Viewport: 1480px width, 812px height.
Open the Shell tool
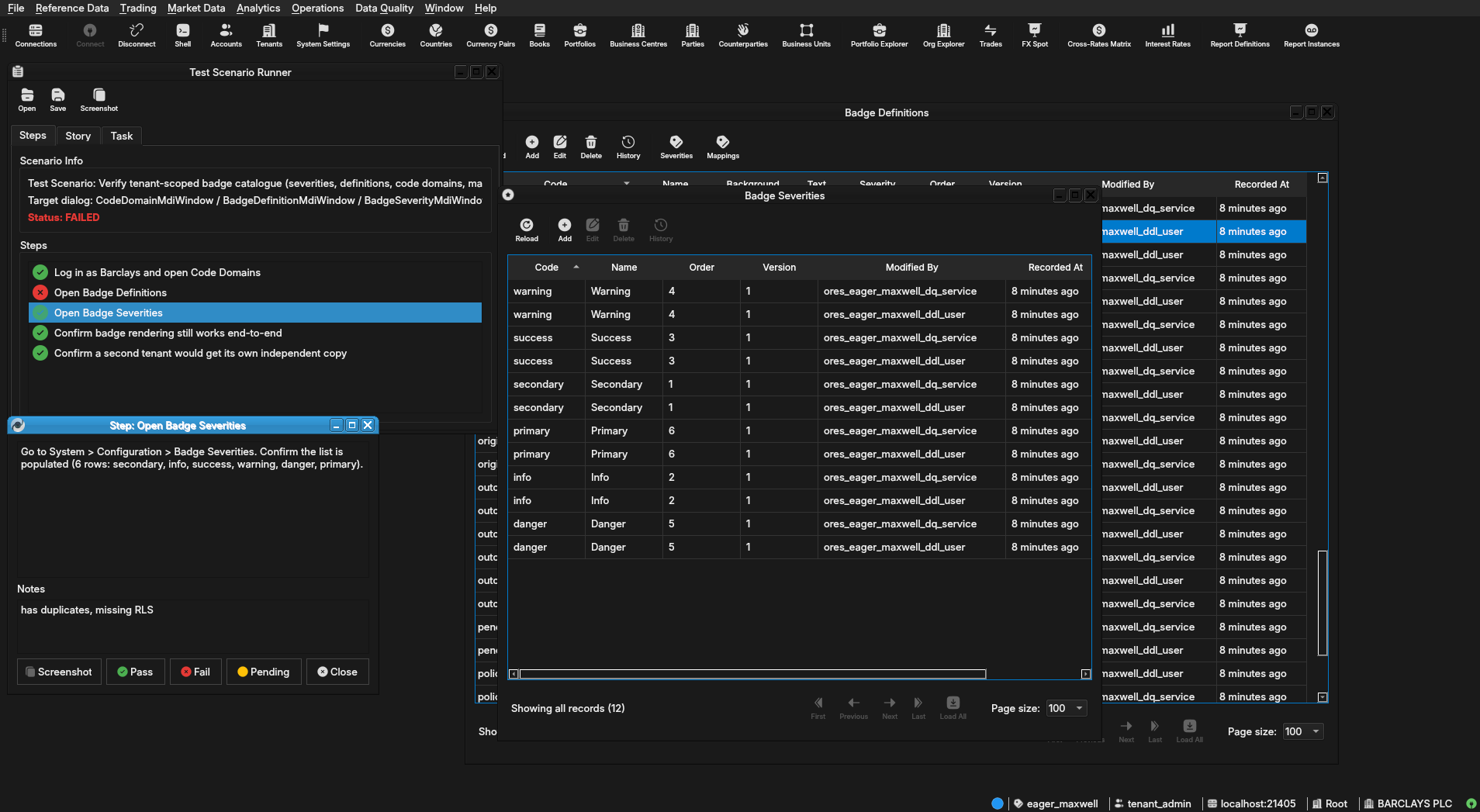[182, 35]
